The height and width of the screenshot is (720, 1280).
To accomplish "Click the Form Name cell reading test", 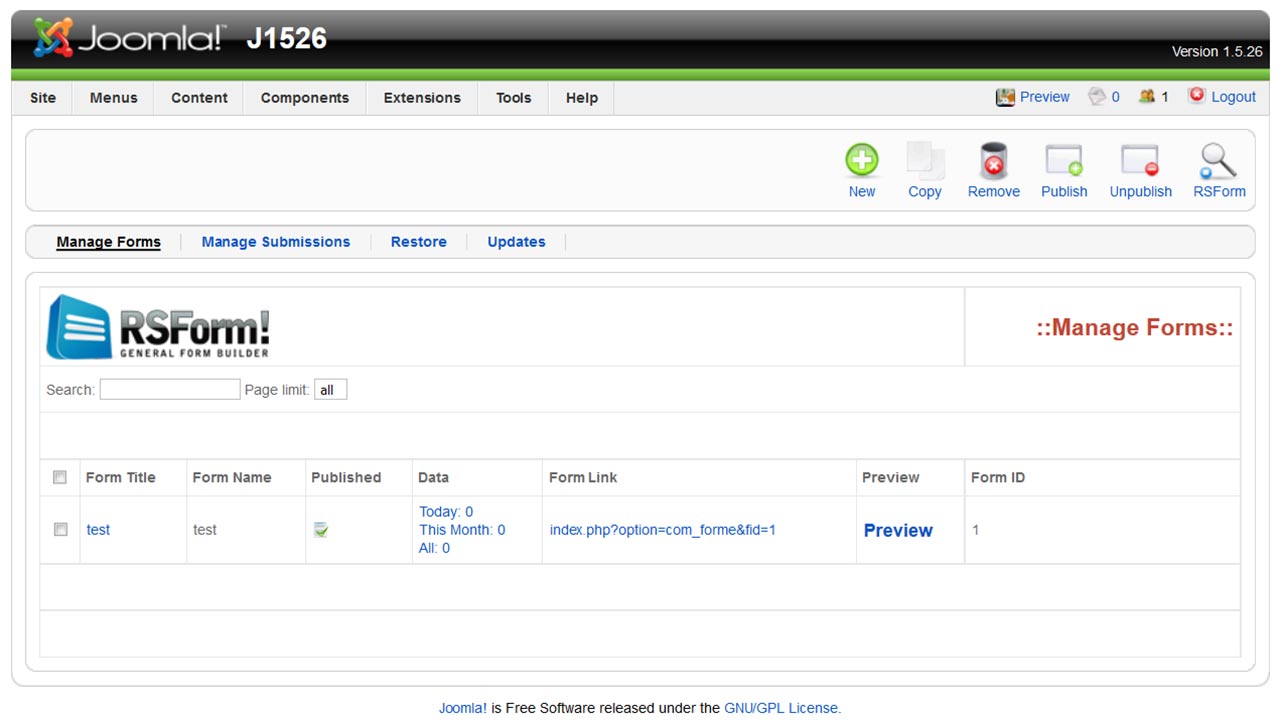I will coord(205,530).
